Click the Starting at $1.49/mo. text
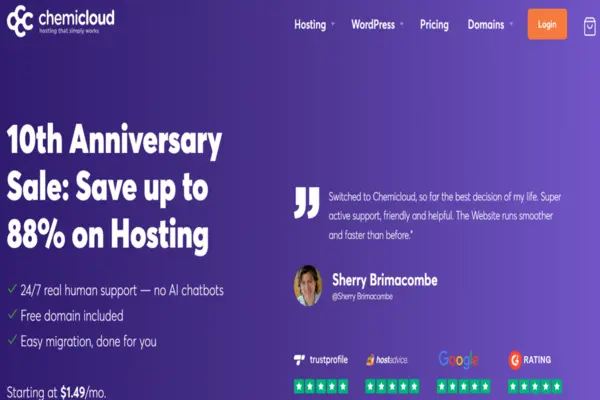Screen dimensions: 600x400 [x=56, y=393]
